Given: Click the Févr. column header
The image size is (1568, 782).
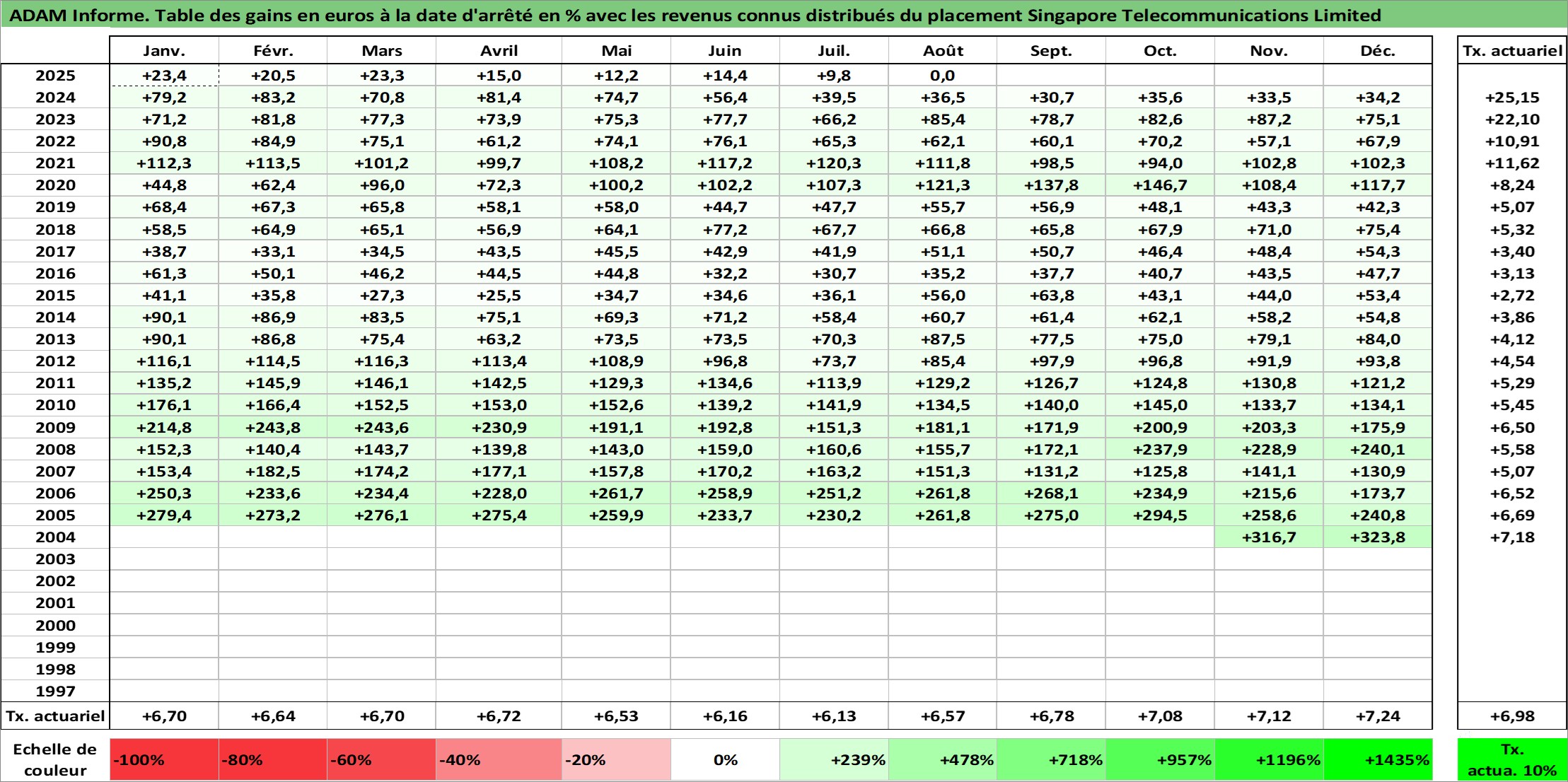Looking at the screenshot, I should click(x=273, y=50).
